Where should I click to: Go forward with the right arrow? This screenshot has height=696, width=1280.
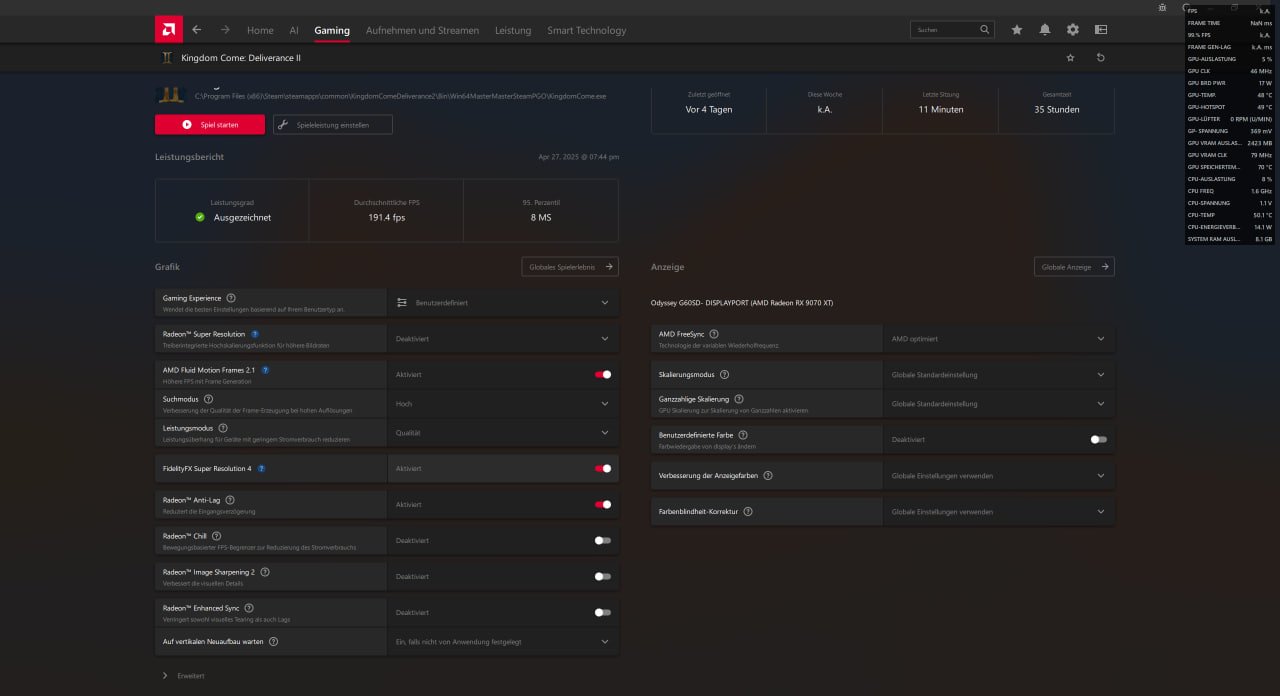(225, 30)
